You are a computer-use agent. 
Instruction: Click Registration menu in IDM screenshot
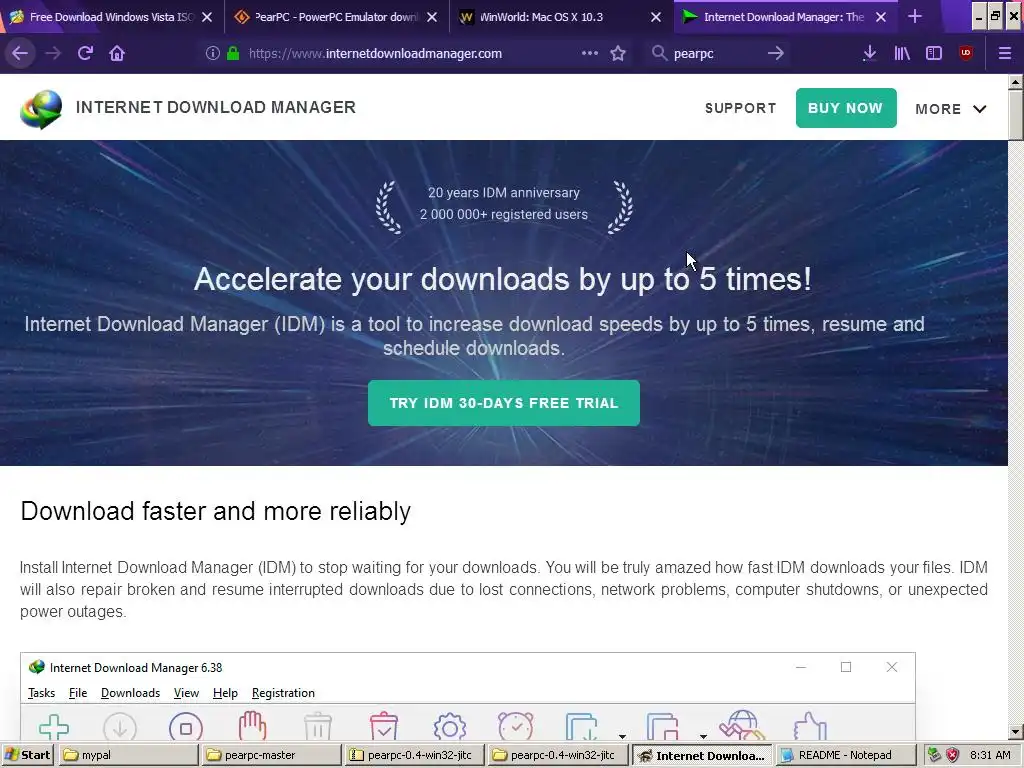[283, 693]
